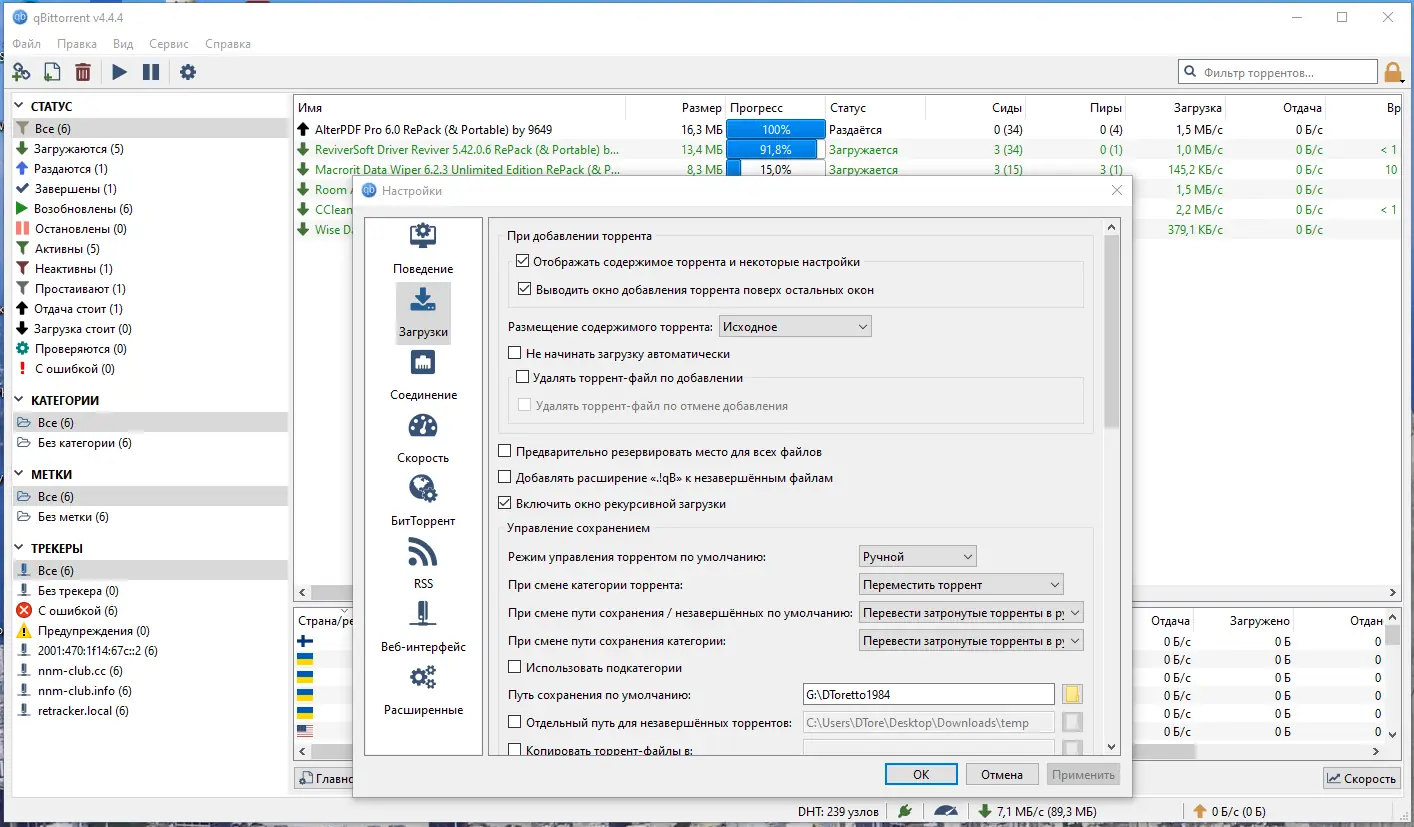Toggle 'Предварительно резервировать место' checkbox
This screenshot has height=827, width=1414.
click(x=505, y=452)
